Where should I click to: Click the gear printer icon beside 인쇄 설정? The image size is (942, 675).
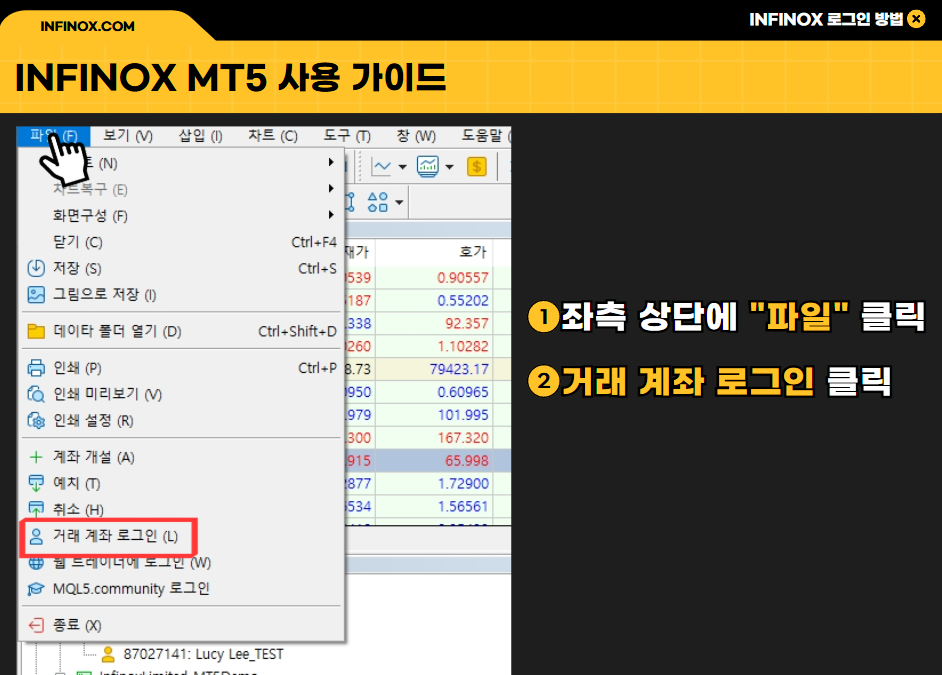click(36, 420)
